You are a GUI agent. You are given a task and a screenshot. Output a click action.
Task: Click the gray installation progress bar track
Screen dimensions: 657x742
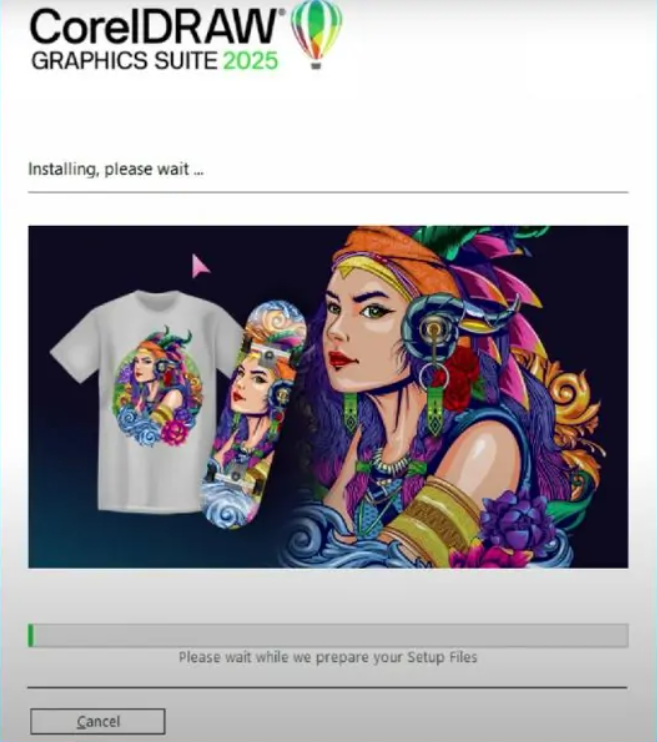point(328,635)
